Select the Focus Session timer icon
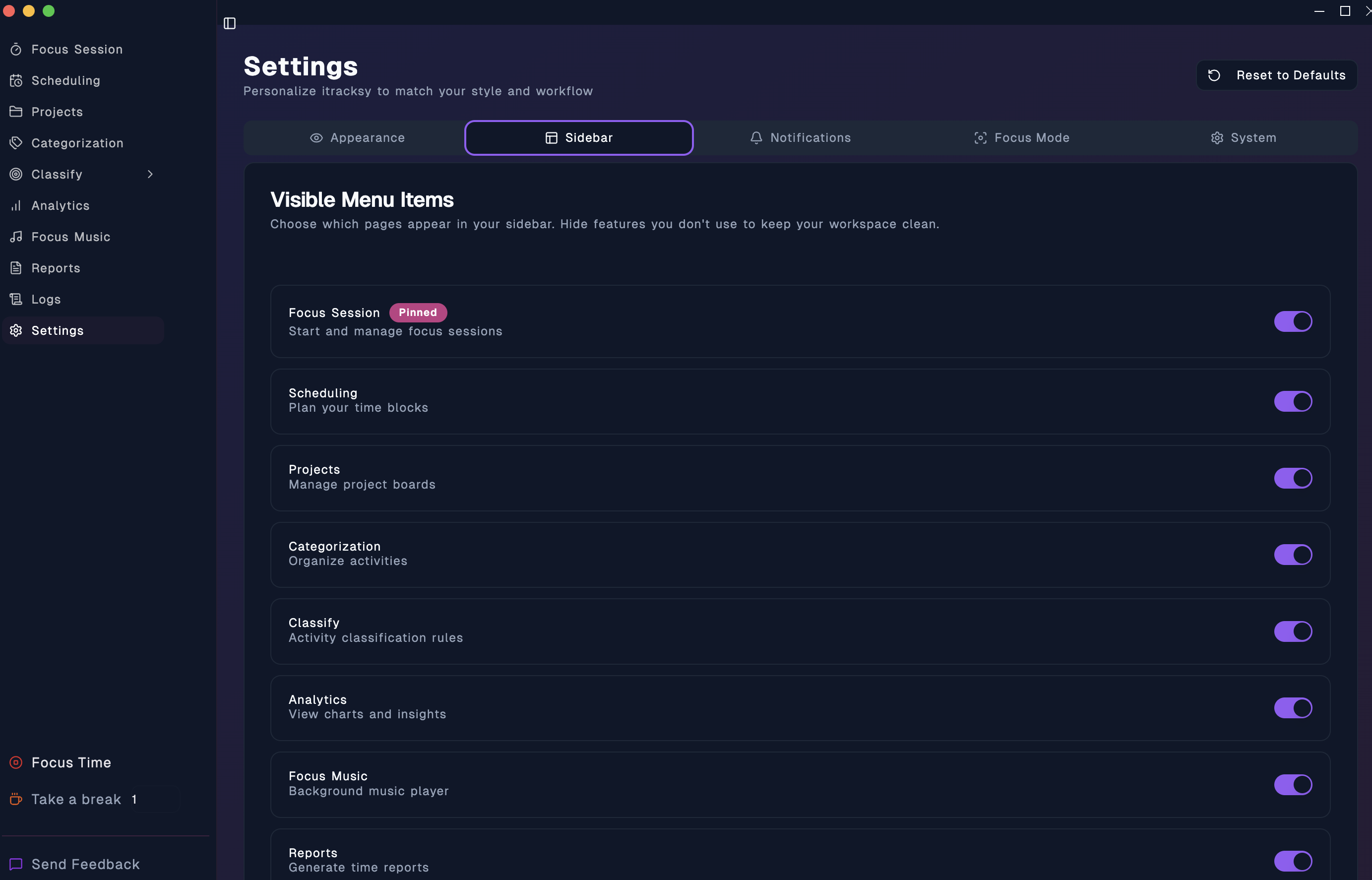Viewport: 1372px width, 880px height. pos(16,49)
